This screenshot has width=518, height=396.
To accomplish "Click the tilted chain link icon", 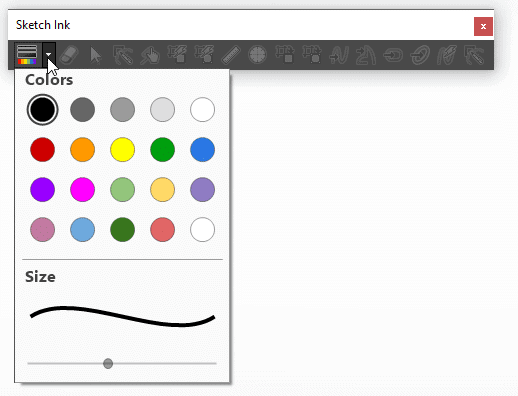I will [420, 55].
